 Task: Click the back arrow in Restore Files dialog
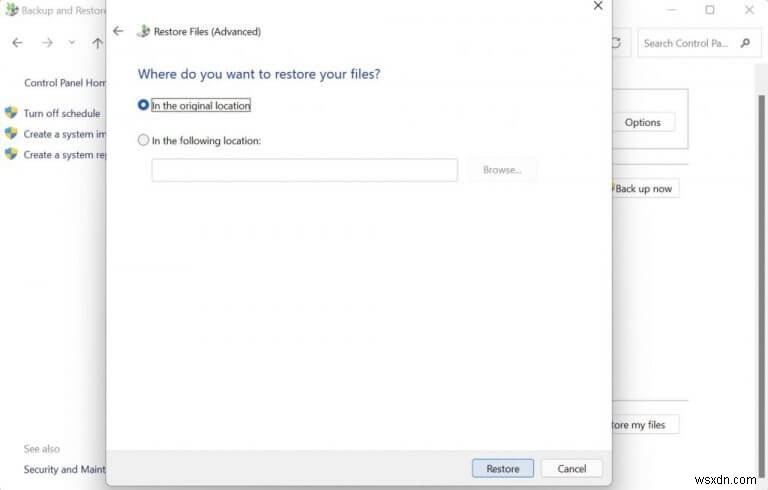[x=118, y=31]
